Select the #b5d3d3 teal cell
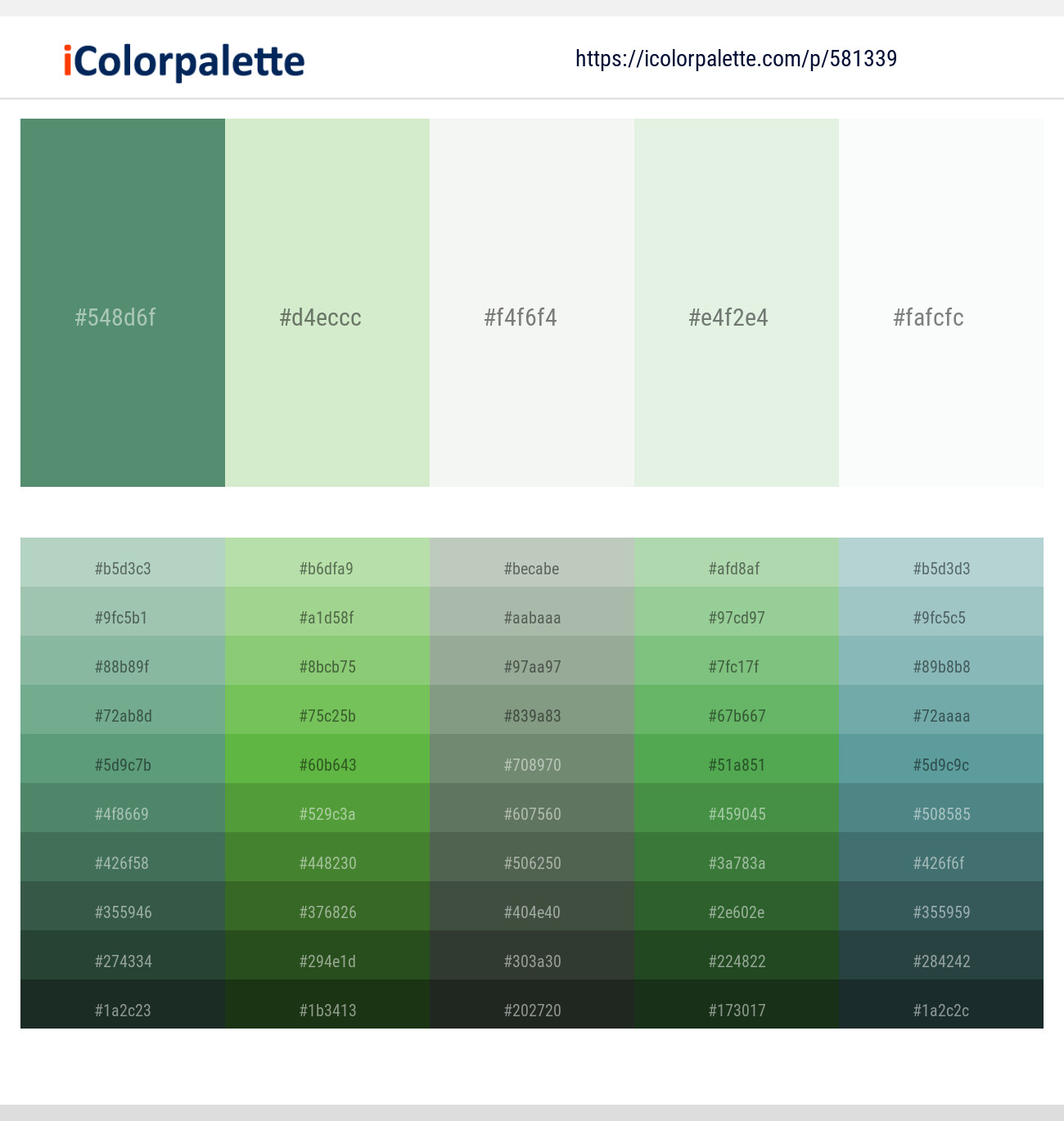The height and width of the screenshot is (1121, 1064). pos(940,569)
